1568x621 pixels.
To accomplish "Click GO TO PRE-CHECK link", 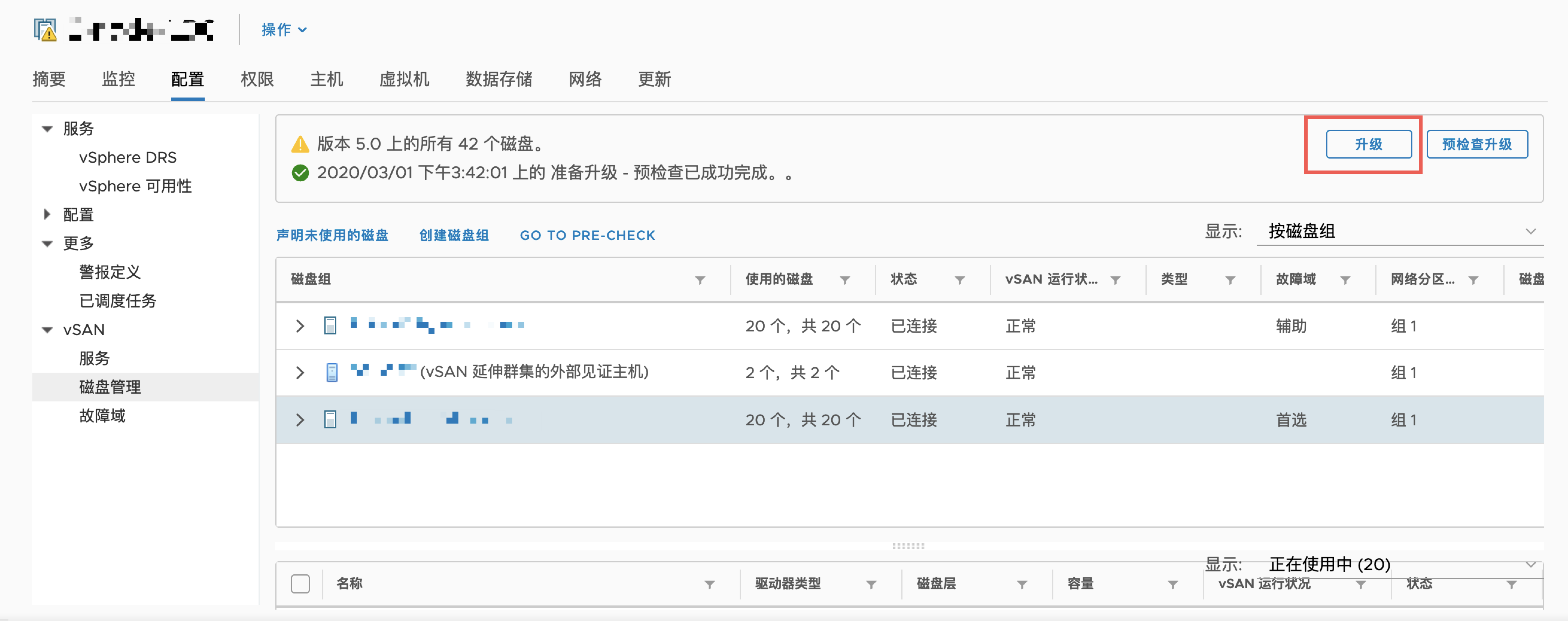I will (x=587, y=235).
